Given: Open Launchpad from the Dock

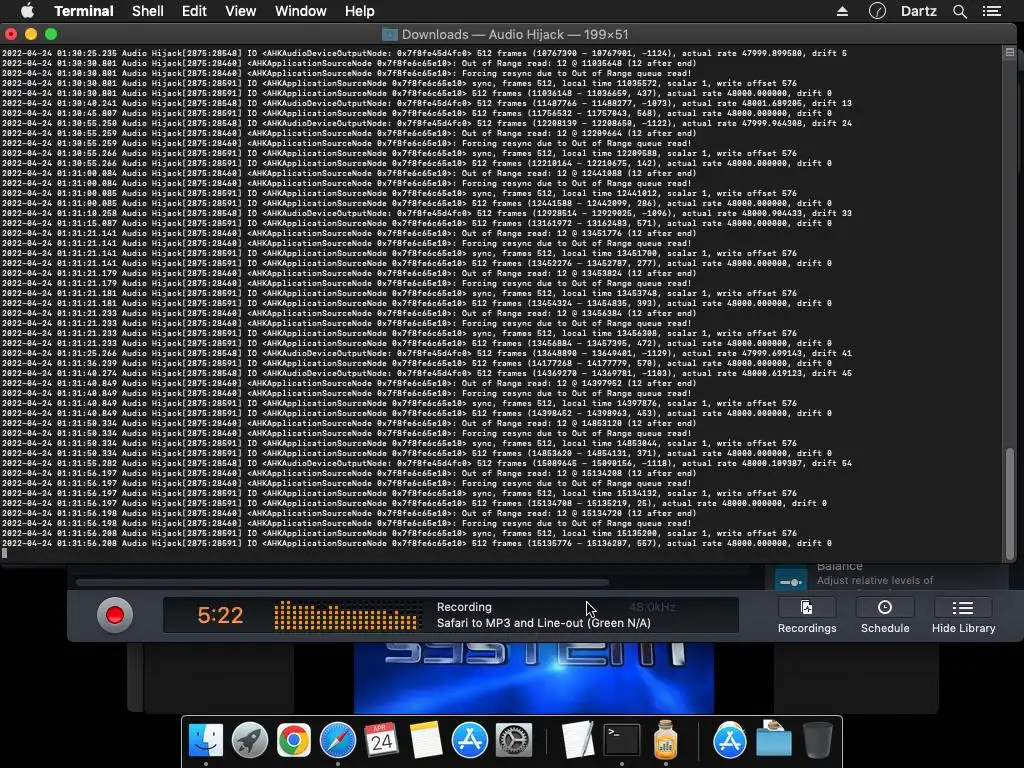Looking at the screenshot, I should click(249, 741).
